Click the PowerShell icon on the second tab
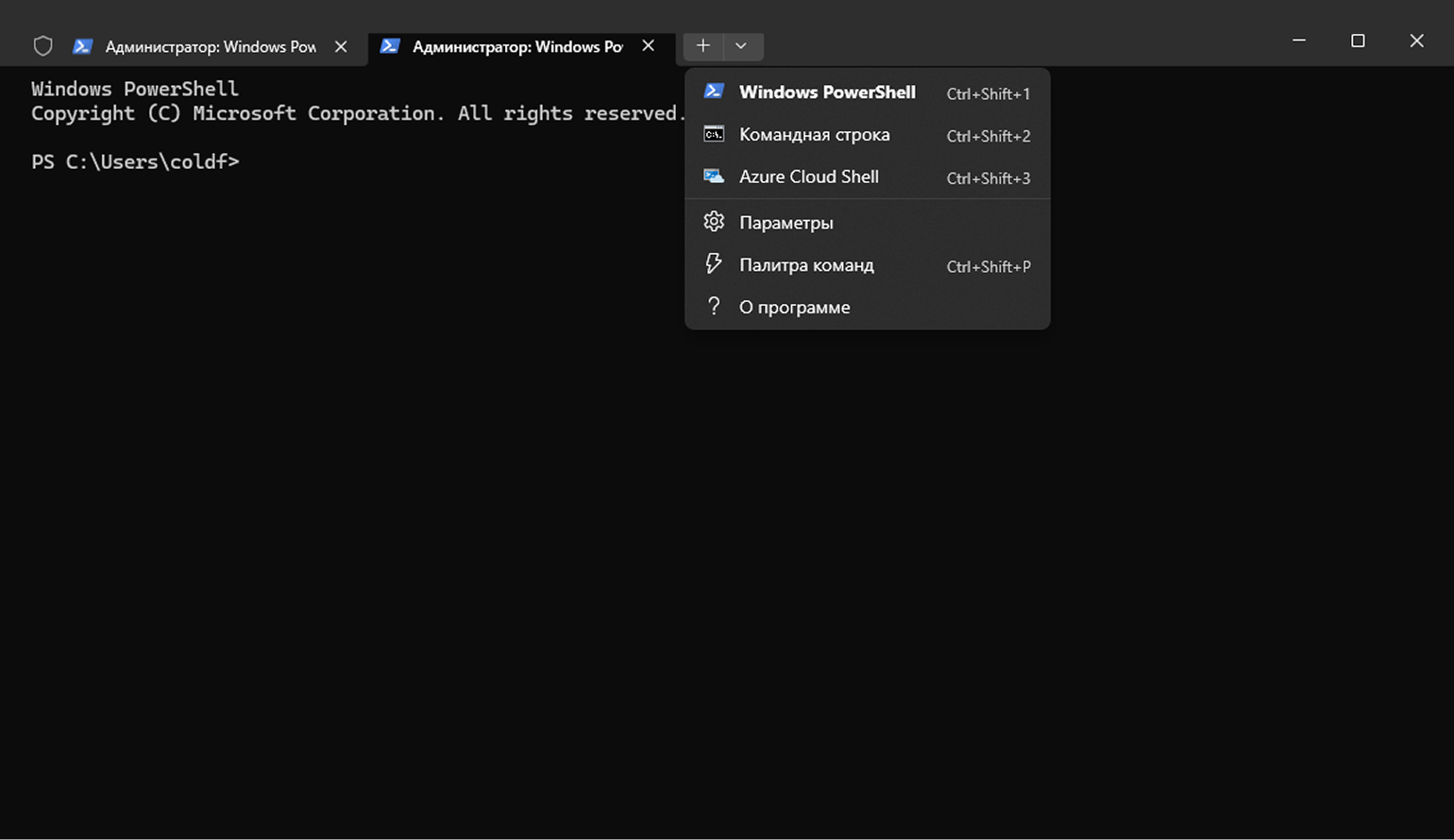 pos(390,46)
